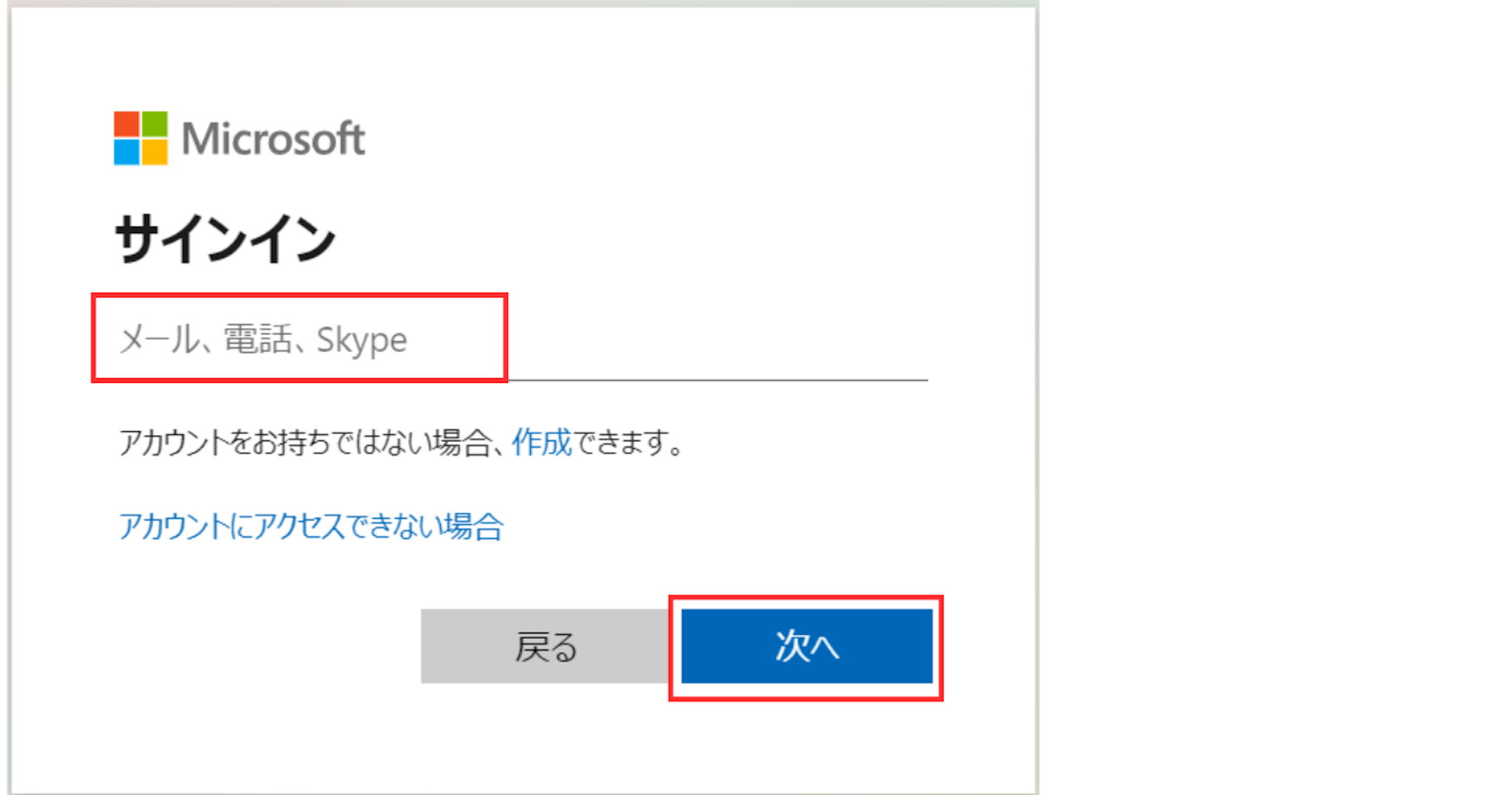Viewport: 1512px width, 795px height.
Task: Click the red square of Microsoft logo
Action: point(126,124)
